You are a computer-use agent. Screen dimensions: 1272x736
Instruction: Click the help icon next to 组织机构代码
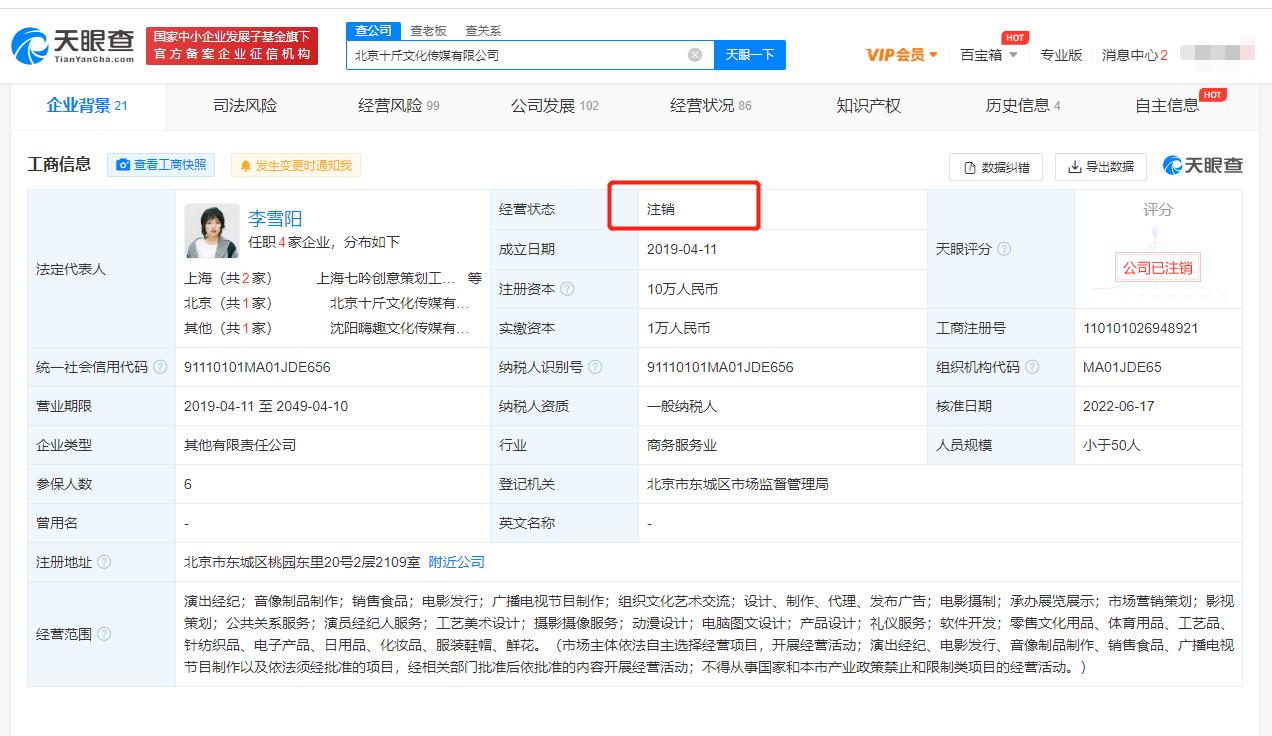(1032, 367)
